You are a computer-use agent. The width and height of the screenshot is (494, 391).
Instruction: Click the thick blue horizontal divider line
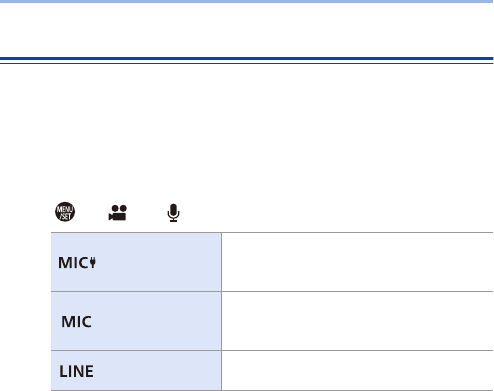247,59
